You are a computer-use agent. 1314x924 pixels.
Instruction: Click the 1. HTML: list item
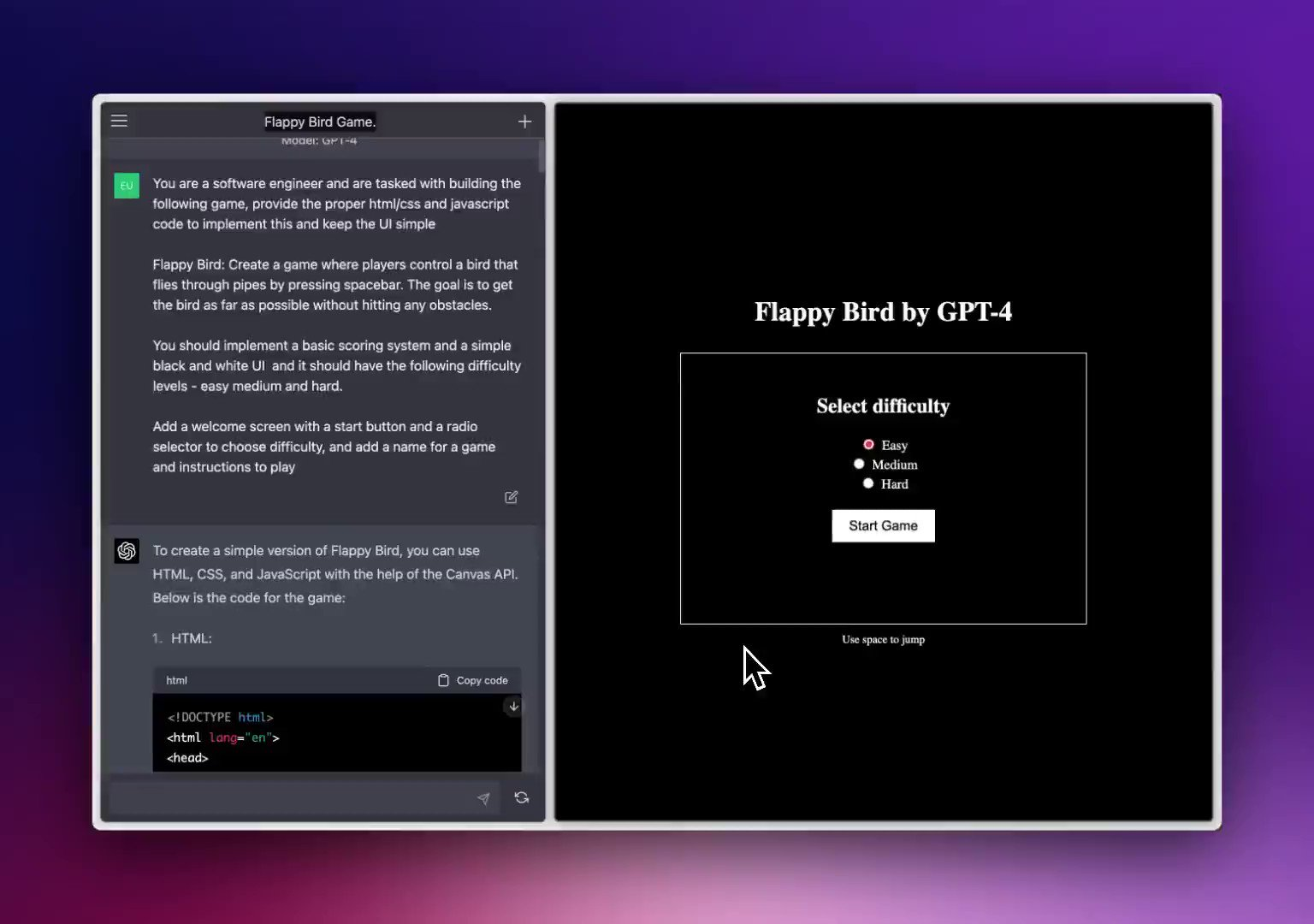182,638
